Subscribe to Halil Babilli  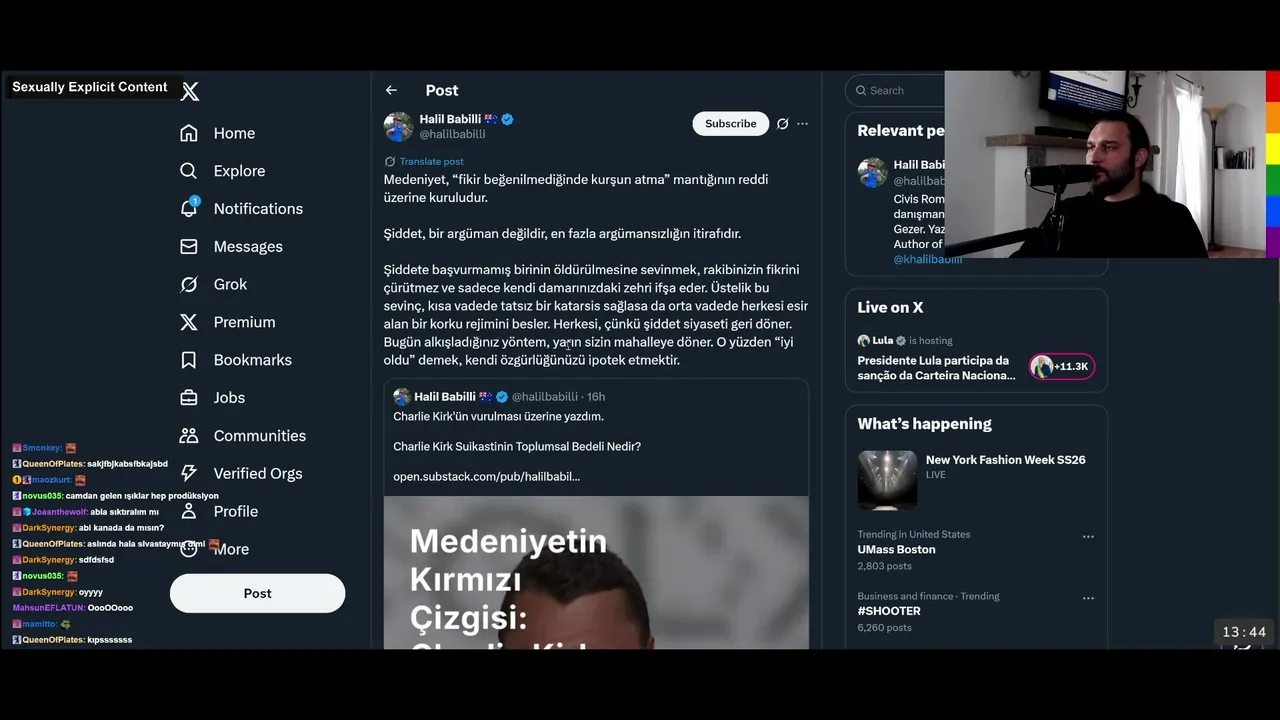click(730, 124)
